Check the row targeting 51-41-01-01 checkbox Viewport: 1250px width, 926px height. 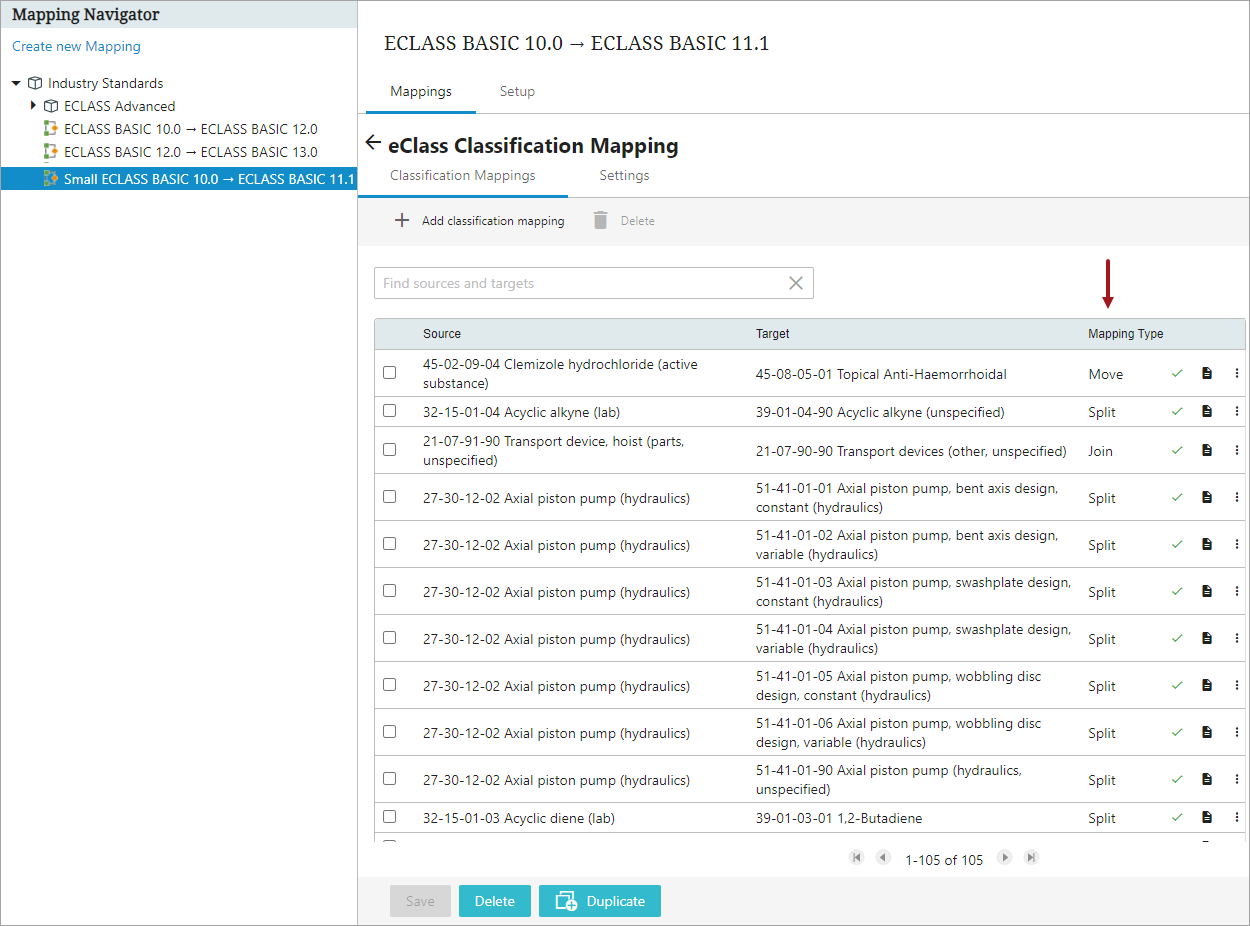390,496
